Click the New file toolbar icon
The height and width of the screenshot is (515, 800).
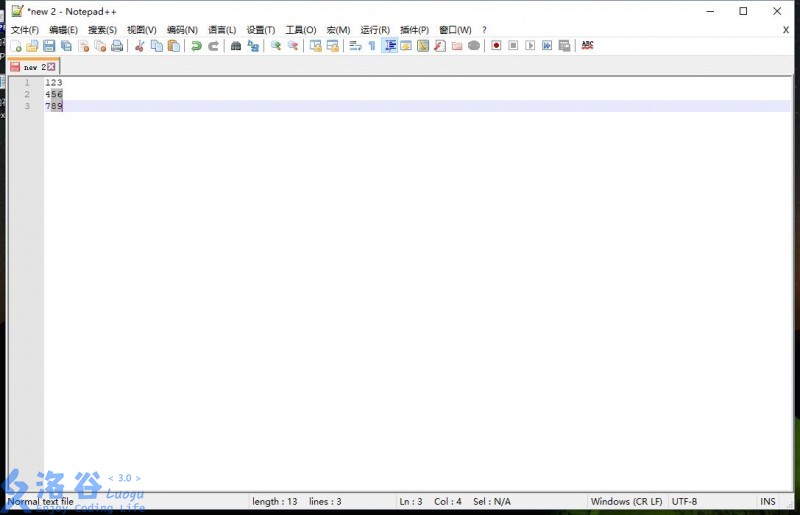tap(16, 46)
